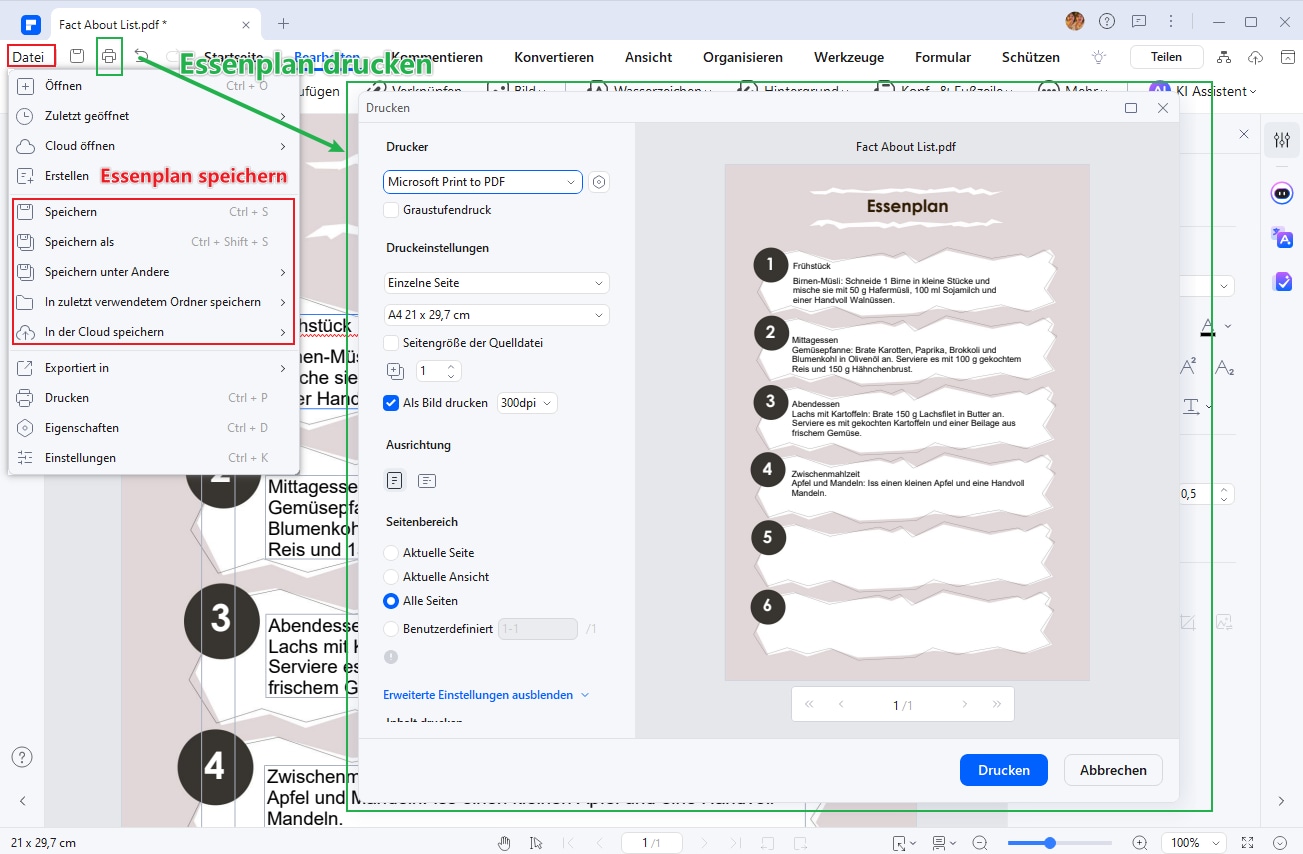This screenshot has width=1303, height=854.
Task: Open a new tab with plus icon
Action: point(283,22)
